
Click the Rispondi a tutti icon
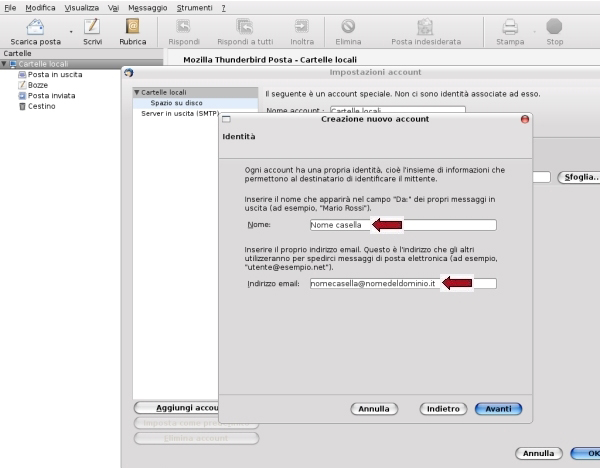245,26
